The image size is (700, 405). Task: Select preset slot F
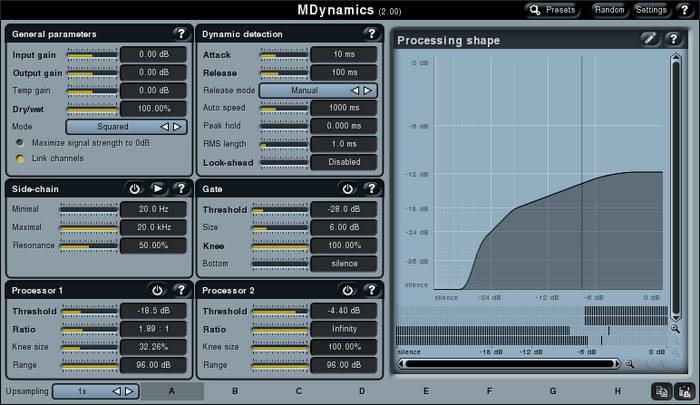pos(489,391)
